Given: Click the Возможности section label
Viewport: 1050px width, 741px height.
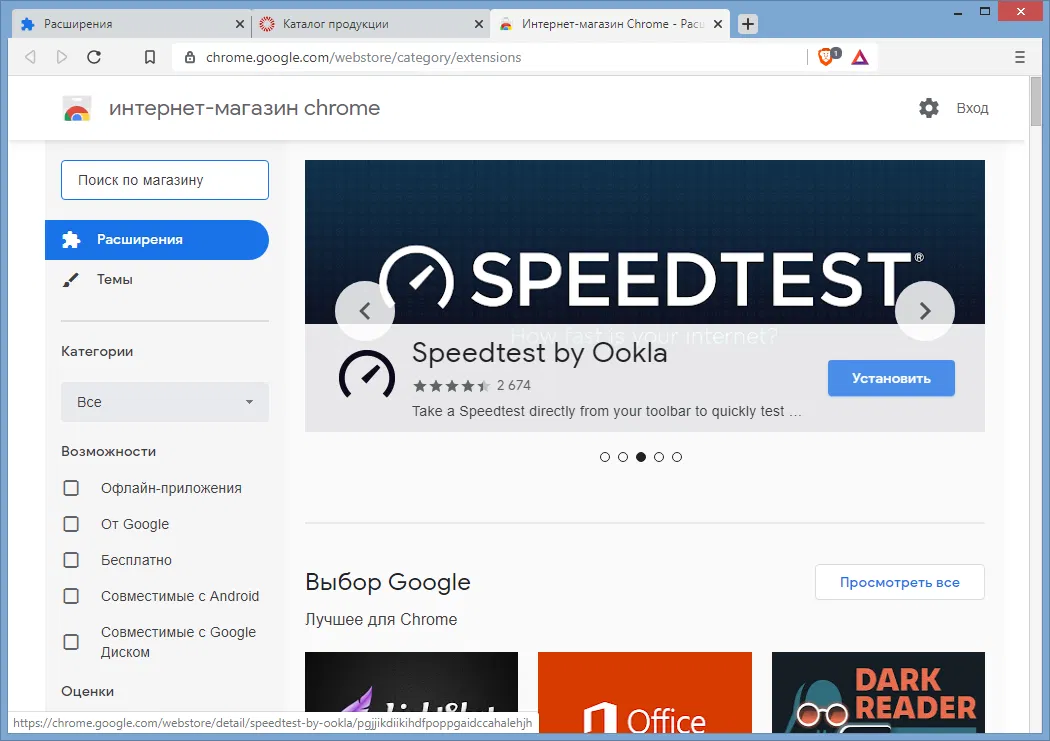Looking at the screenshot, I should pos(108,451).
